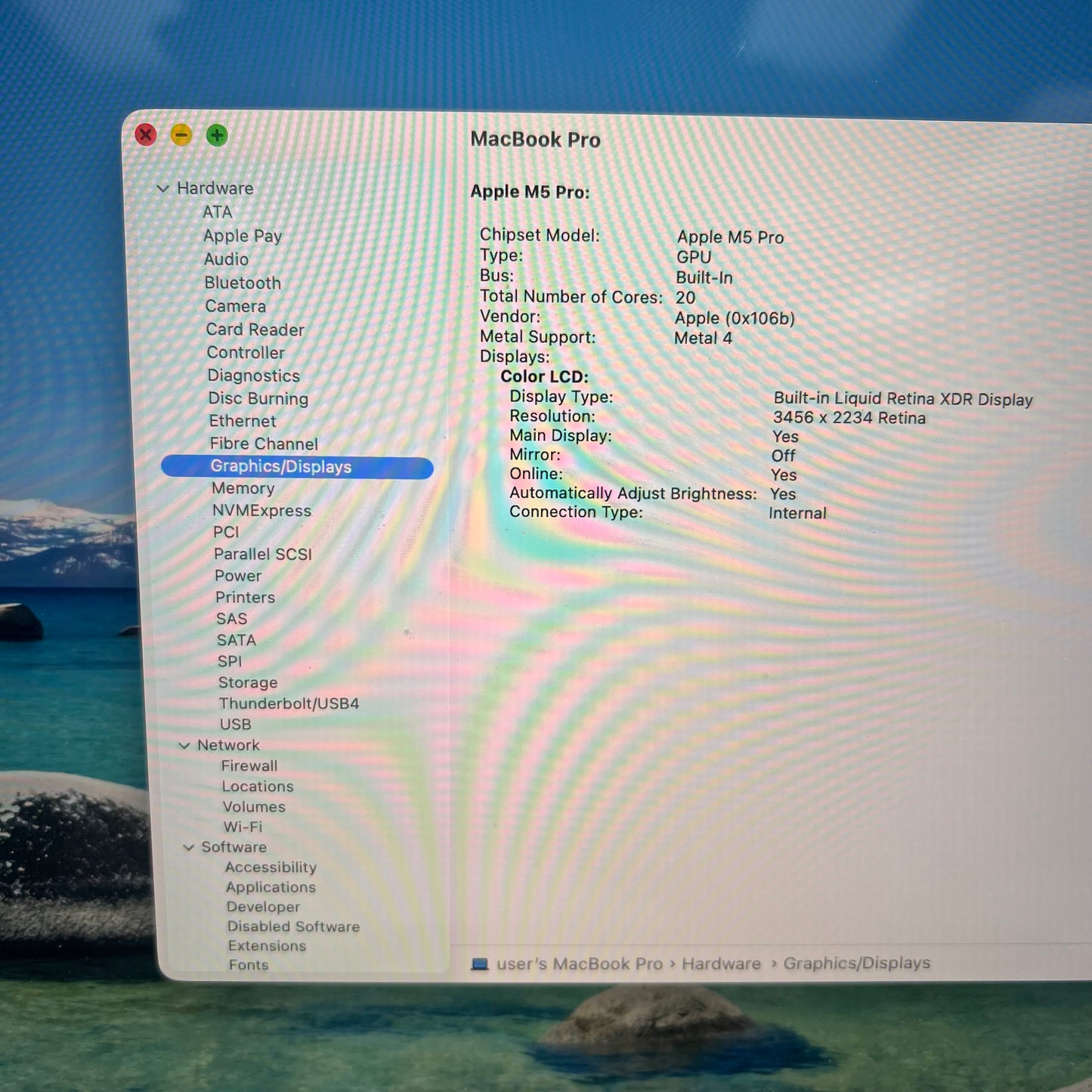Select the Network category label

(x=228, y=745)
